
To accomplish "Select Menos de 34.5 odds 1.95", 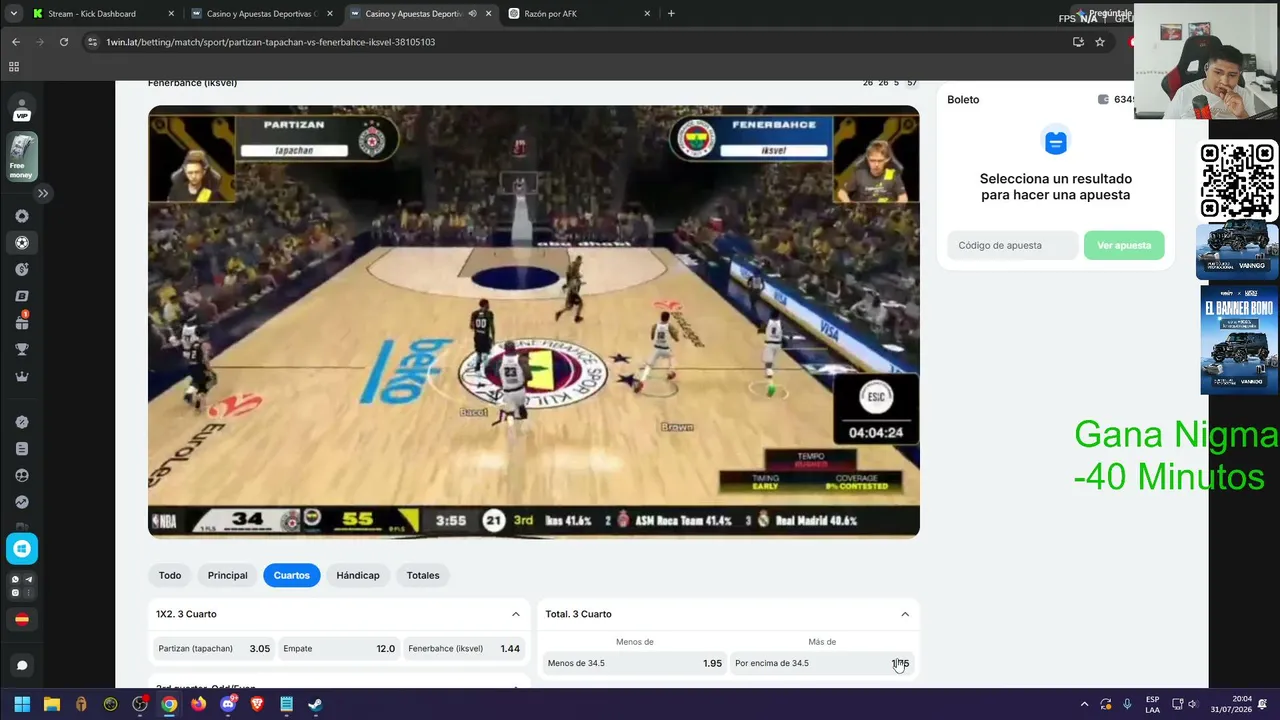I will pos(634,663).
